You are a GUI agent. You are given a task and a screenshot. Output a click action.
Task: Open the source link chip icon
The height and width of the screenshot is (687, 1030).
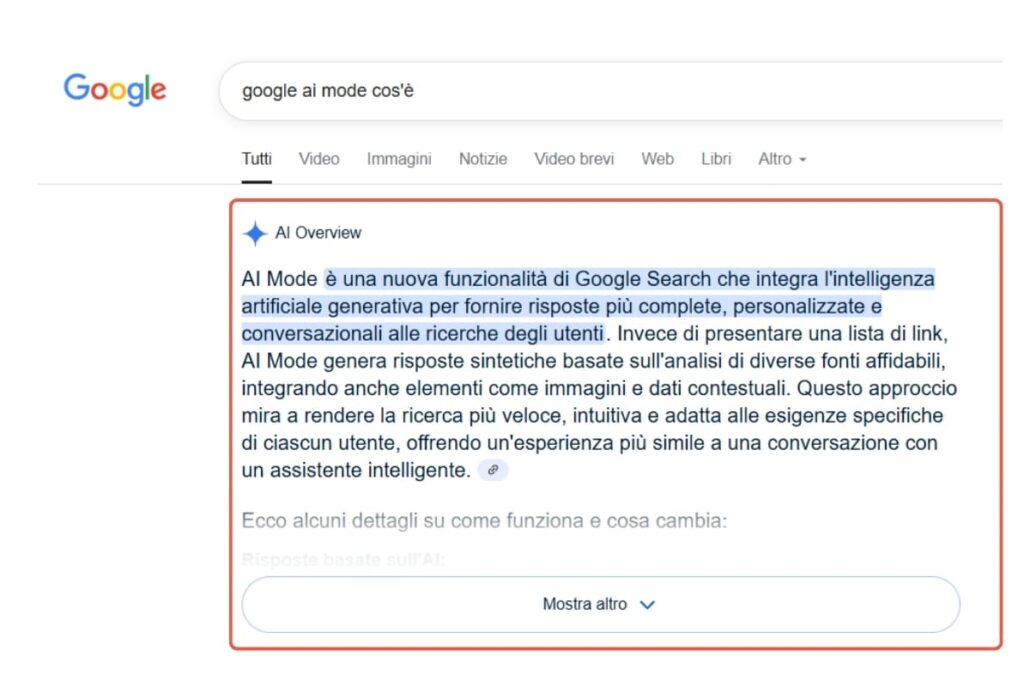click(493, 470)
